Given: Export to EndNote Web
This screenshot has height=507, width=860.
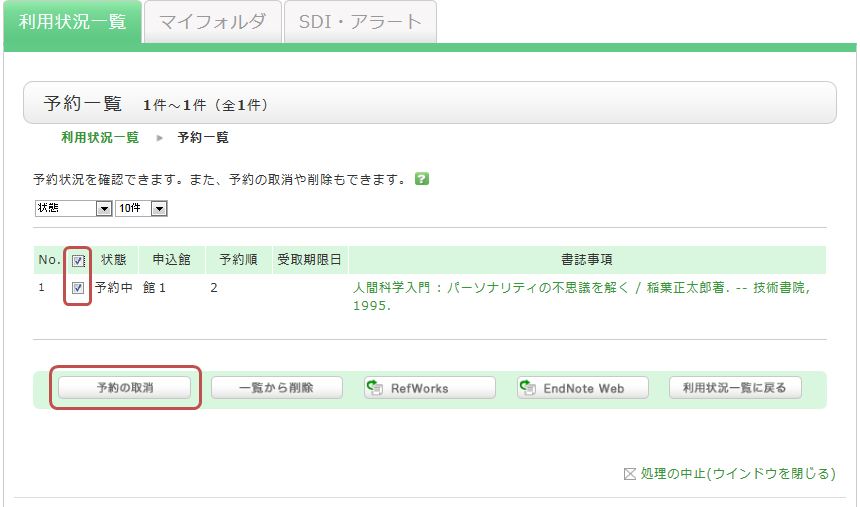Looking at the screenshot, I should point(582,388).
